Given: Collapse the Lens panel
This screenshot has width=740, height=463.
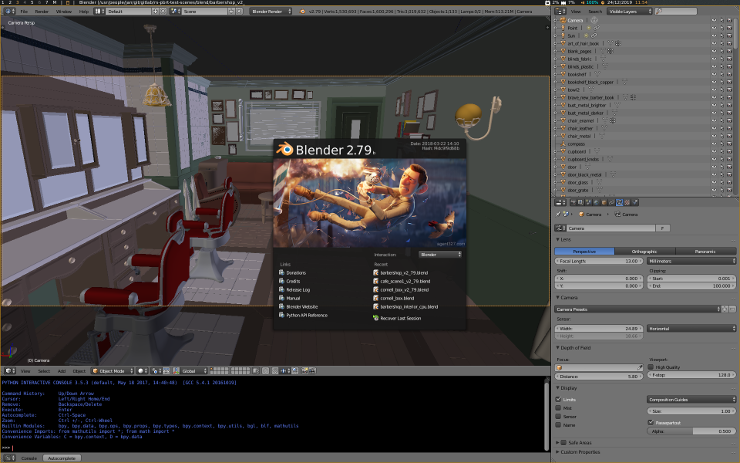Looking at the screenshot, I should 558,240.
